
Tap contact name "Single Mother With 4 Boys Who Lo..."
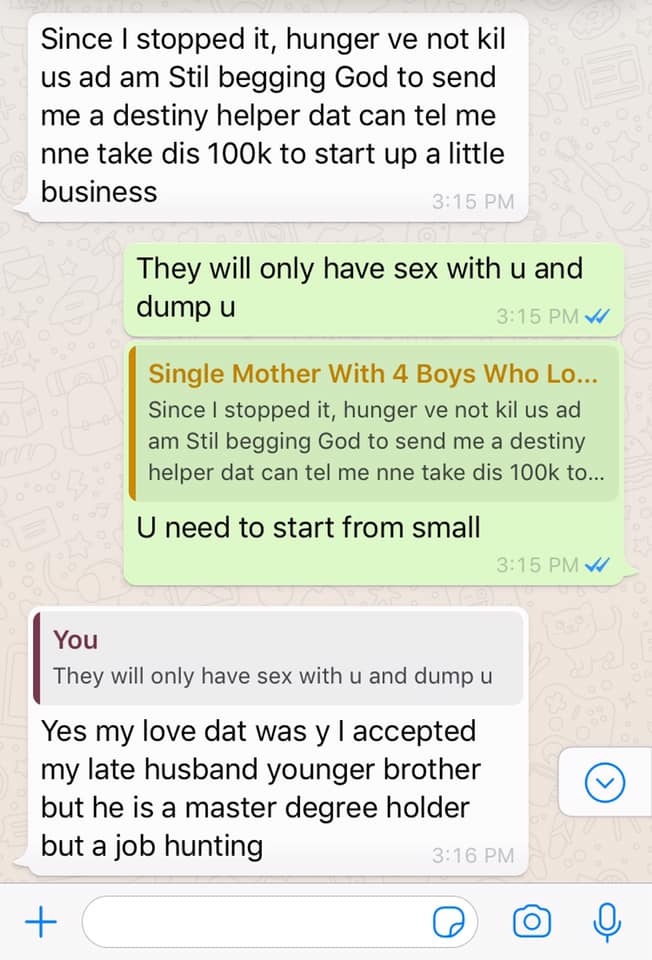point(373,373)
